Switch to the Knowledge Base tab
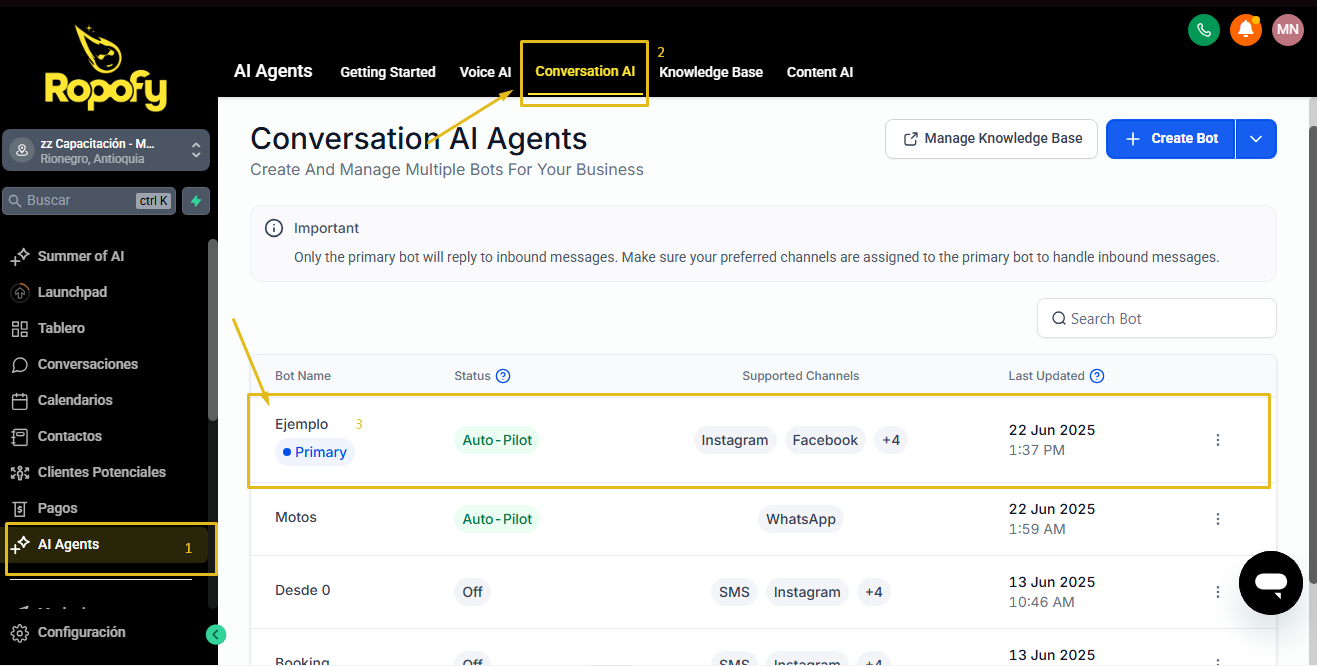 coord(711,72)
